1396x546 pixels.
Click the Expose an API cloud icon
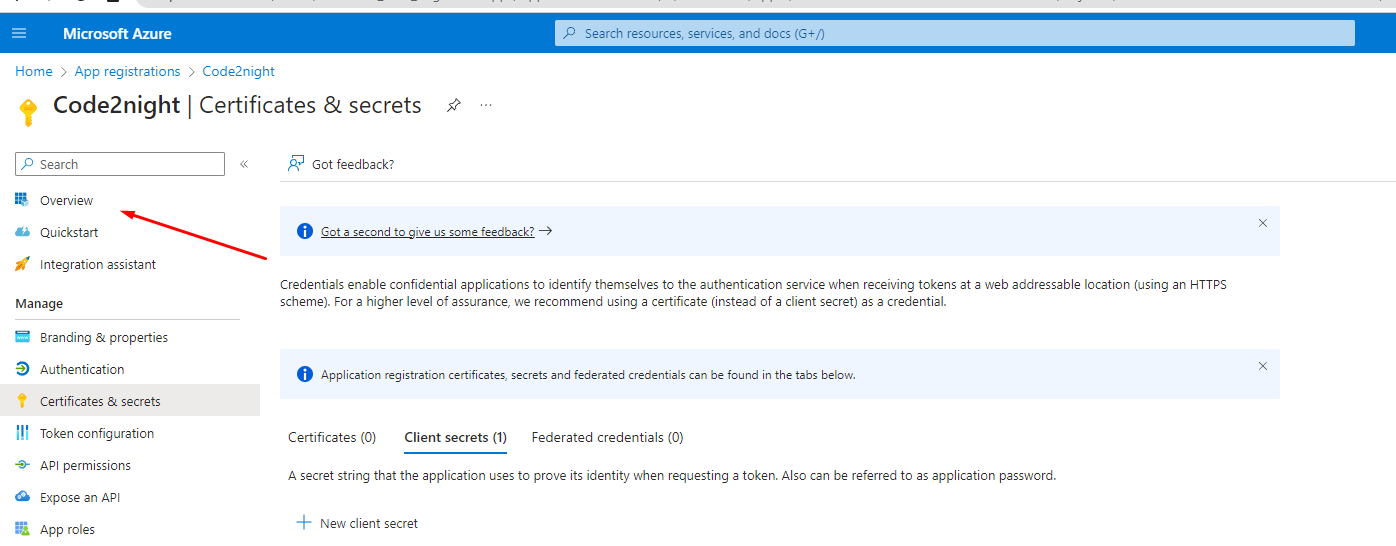pyautogui.click(x=22, y=497)
